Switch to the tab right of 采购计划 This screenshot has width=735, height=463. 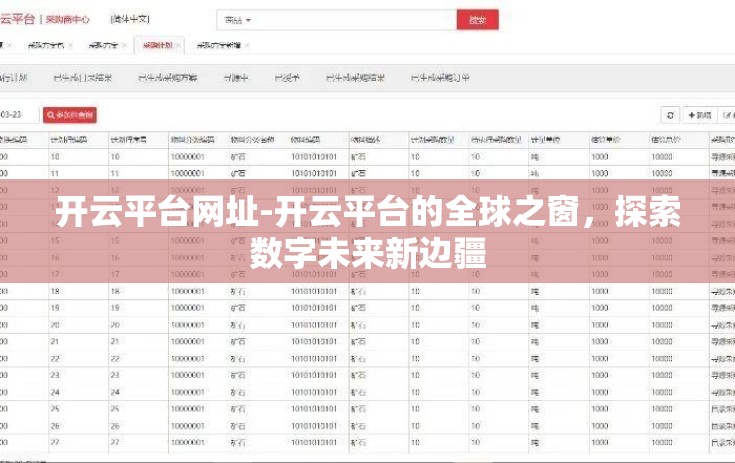[x=218, y=45]
